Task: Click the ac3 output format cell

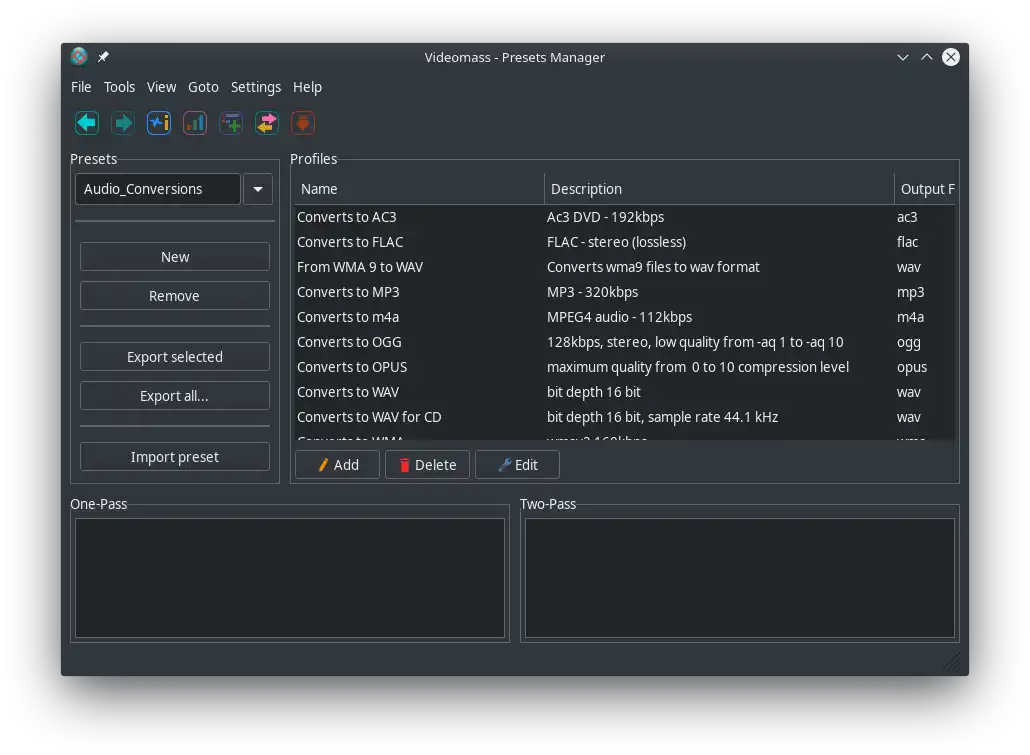Action: (907, 217)
